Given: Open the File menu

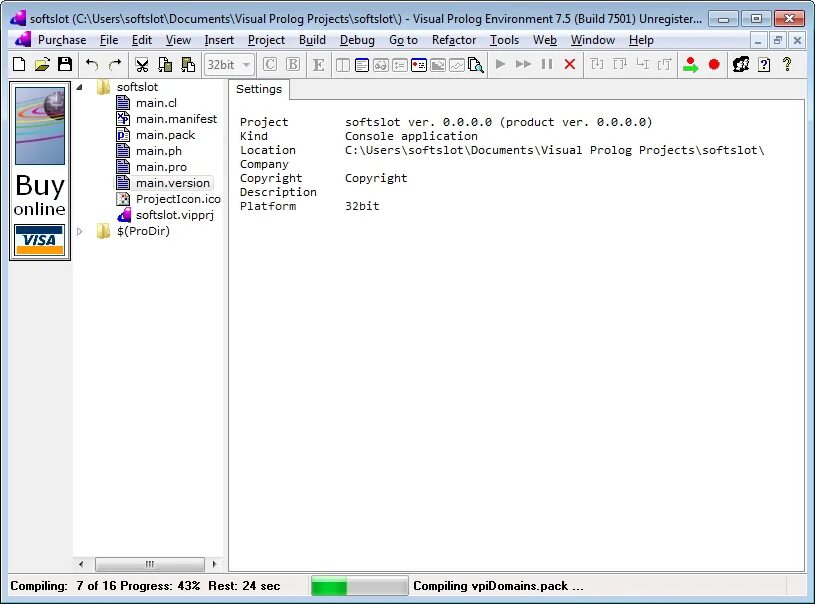Looking at the screenshot, I should (109, 40).
